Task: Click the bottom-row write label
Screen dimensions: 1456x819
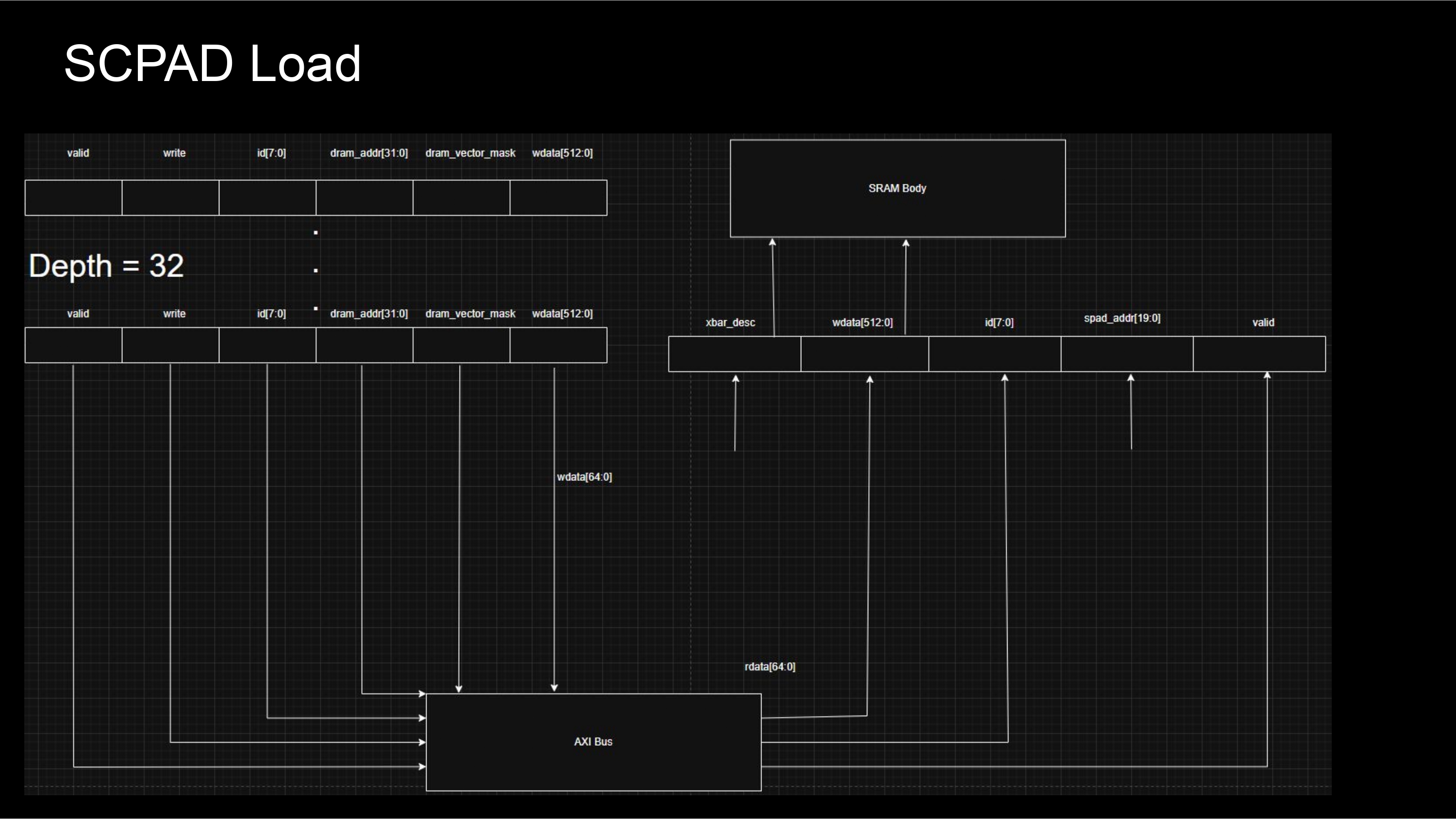Action: point(174,314)
